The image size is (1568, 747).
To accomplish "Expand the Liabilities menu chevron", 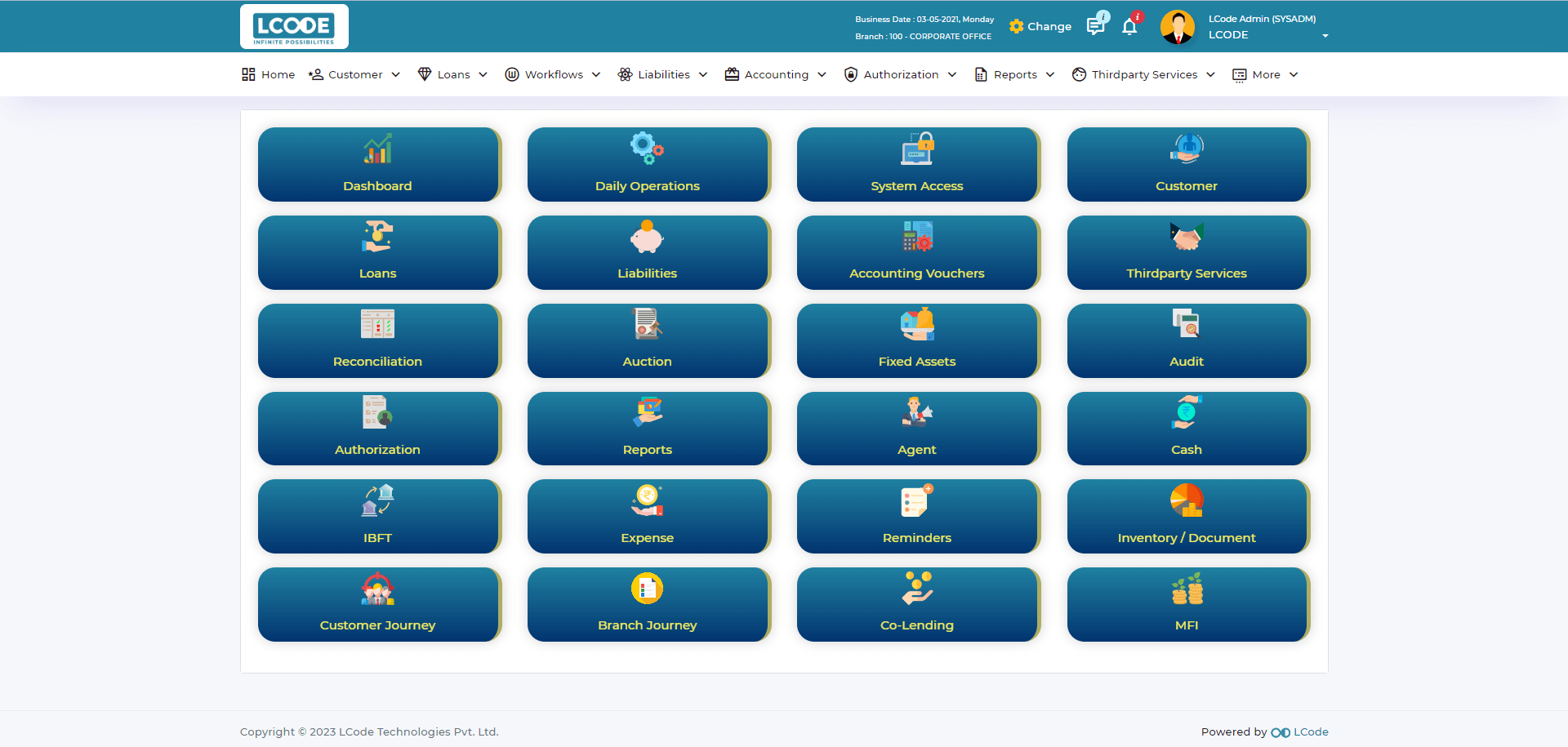I will pos(703,74).
